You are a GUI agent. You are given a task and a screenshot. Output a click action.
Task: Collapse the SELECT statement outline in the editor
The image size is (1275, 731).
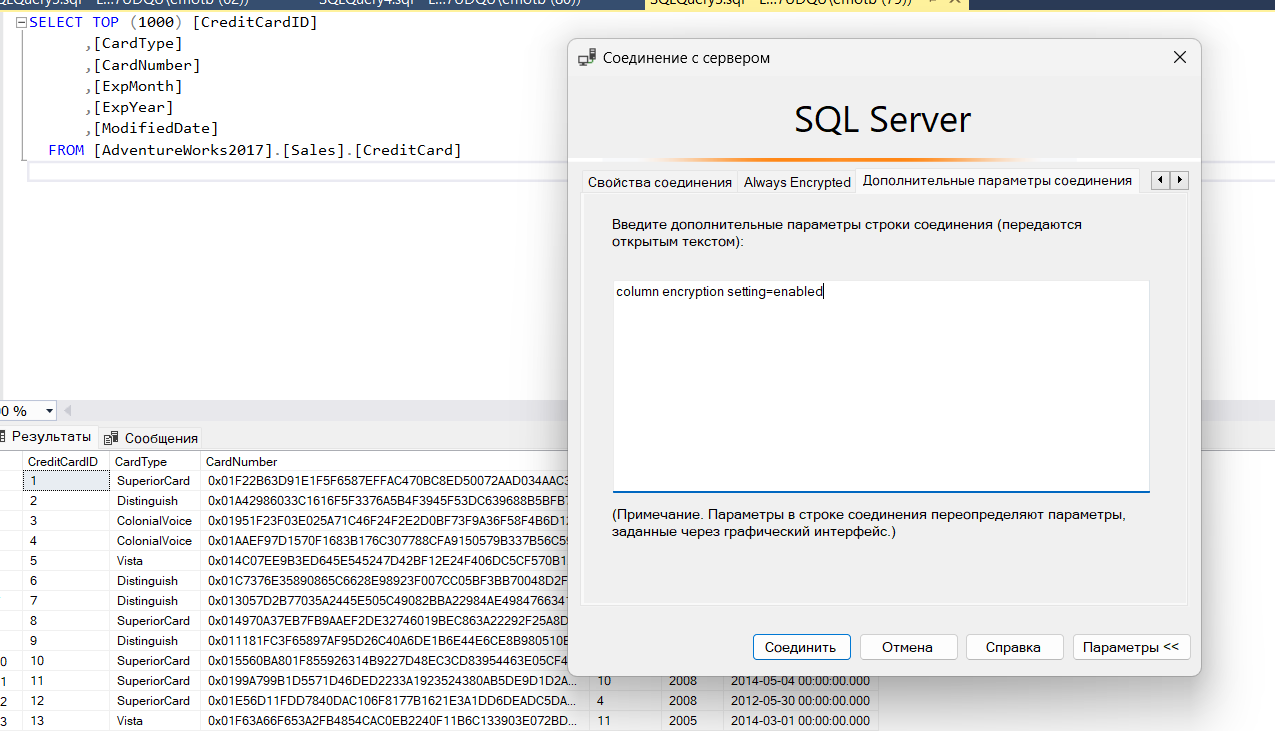click(21, 22)
